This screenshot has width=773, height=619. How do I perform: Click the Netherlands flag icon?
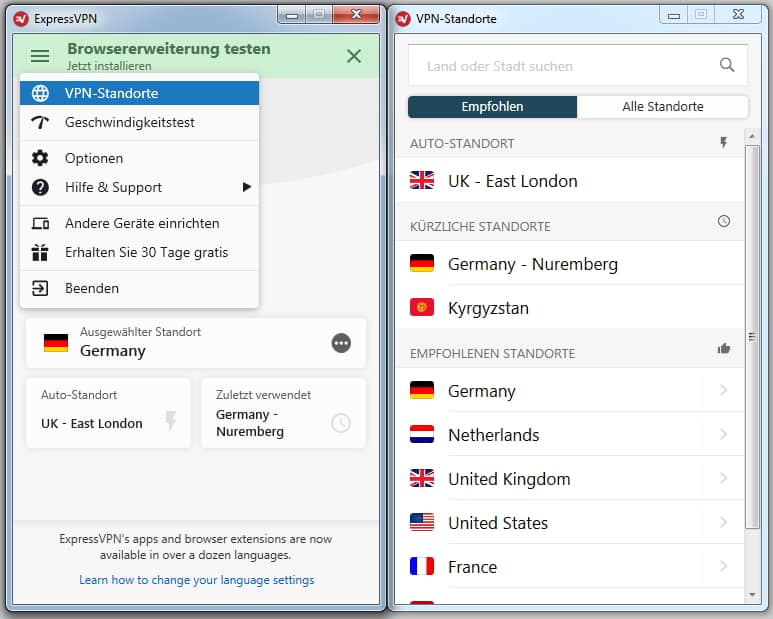pos(422,434)
